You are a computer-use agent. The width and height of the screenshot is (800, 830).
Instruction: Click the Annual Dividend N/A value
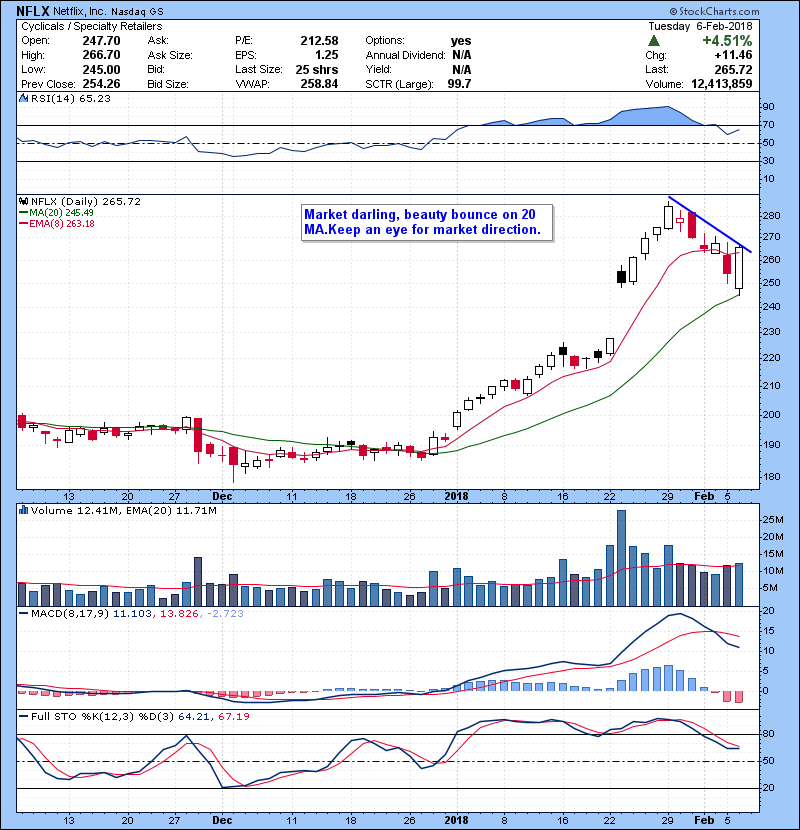point(462,55)
